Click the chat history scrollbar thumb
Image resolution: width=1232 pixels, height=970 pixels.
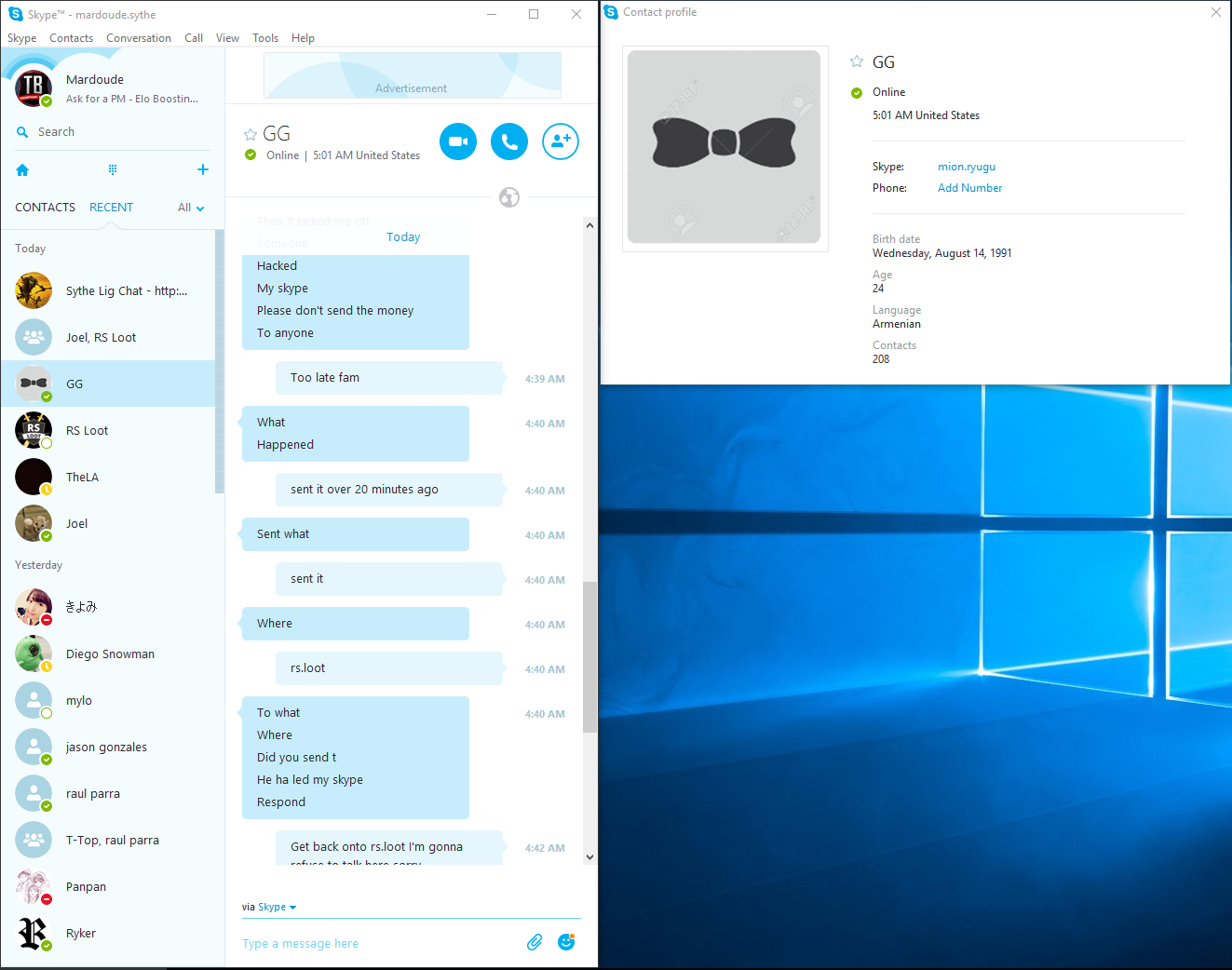pos(589,657)
